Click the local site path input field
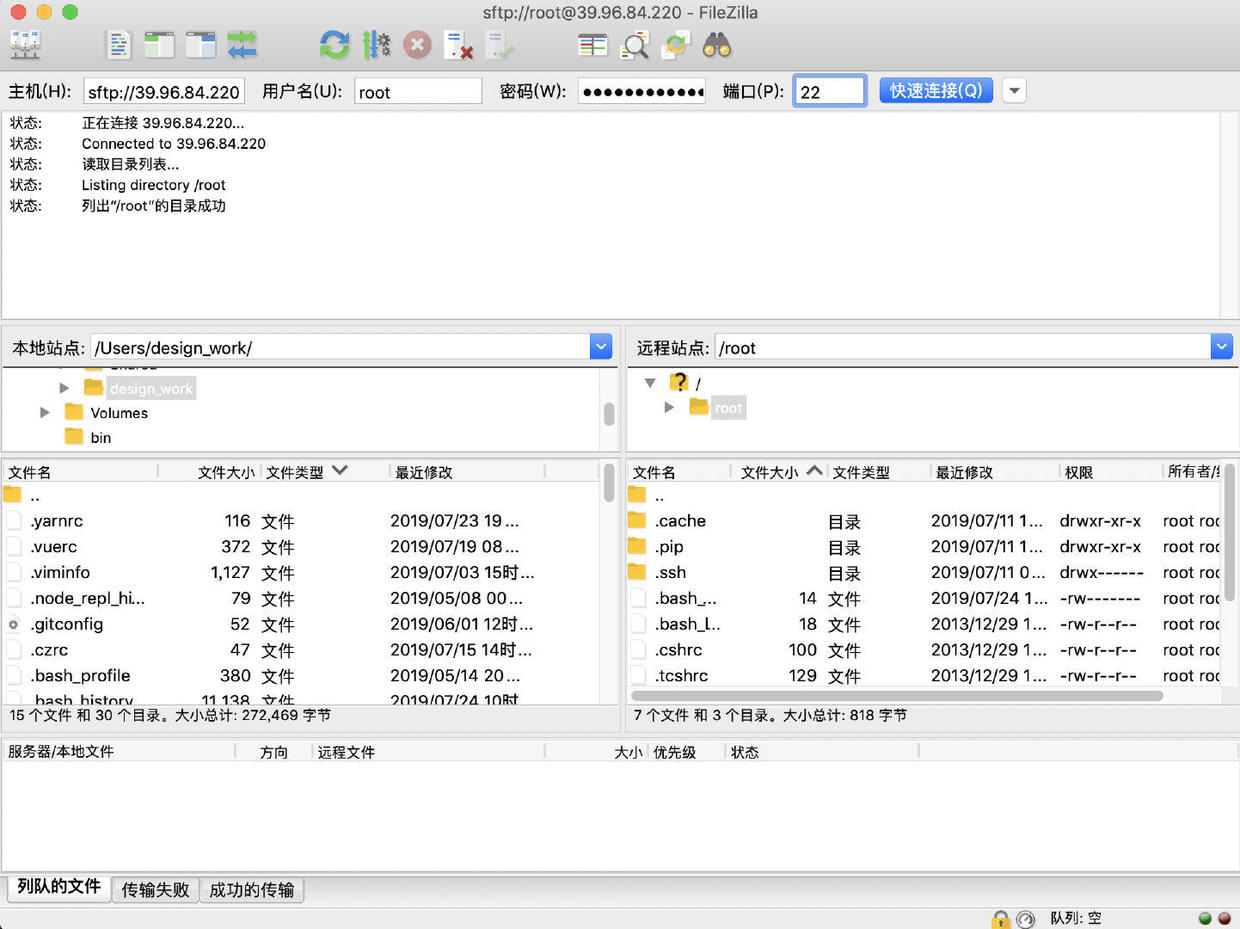 tap(340, 347)
